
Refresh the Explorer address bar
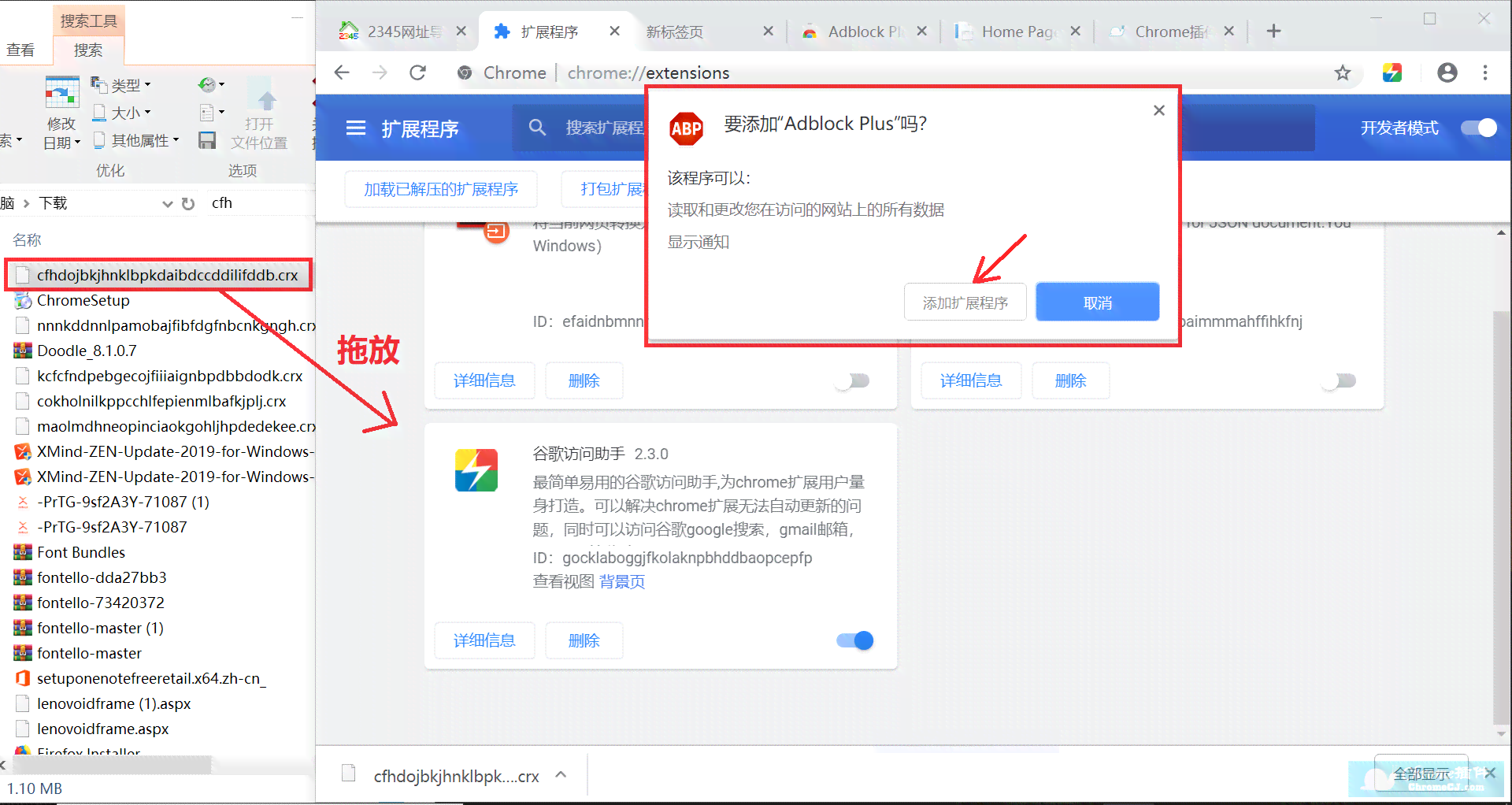[x=188, y=203]
